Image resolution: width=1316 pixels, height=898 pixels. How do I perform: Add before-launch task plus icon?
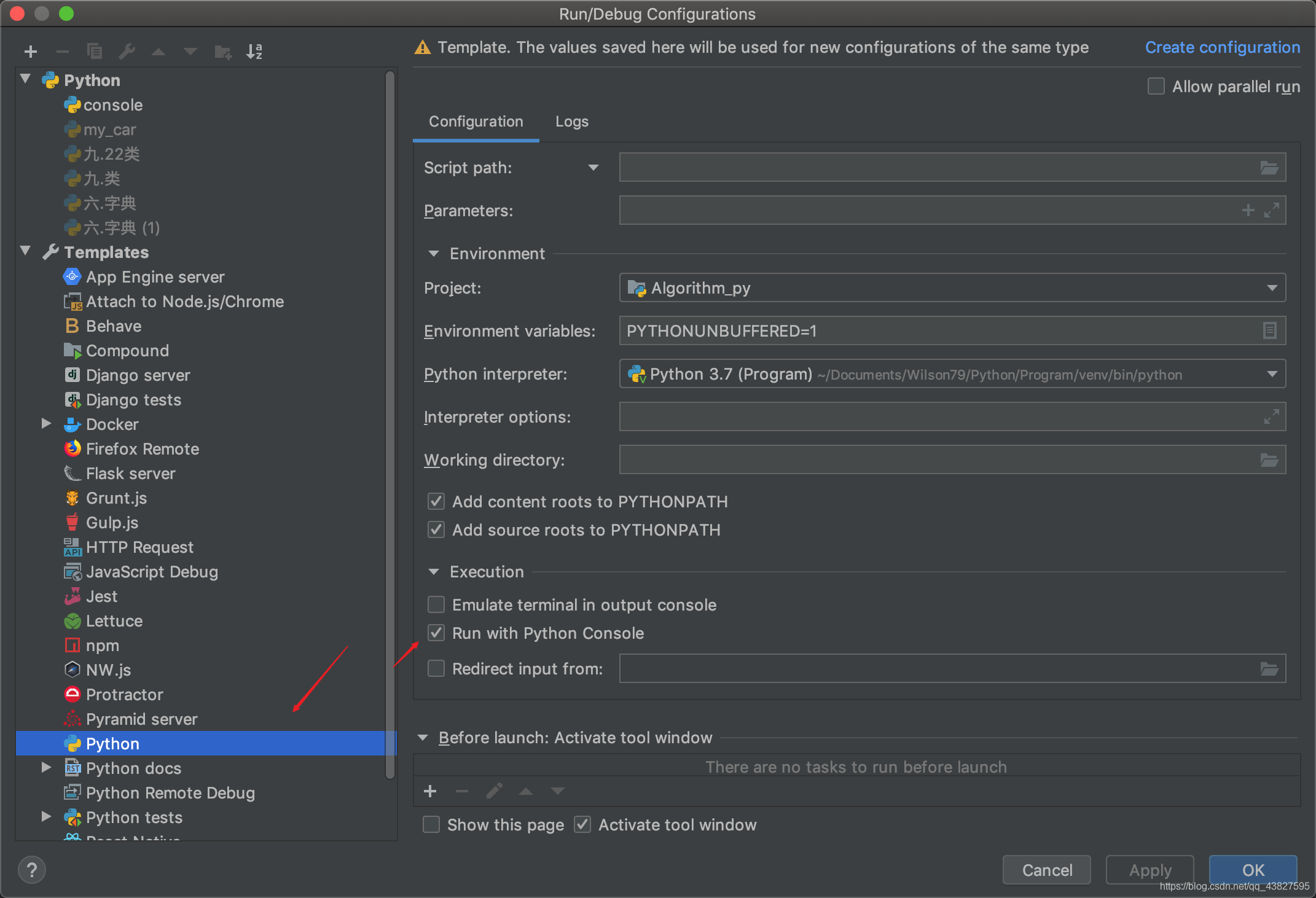click(x=430, y=791)
